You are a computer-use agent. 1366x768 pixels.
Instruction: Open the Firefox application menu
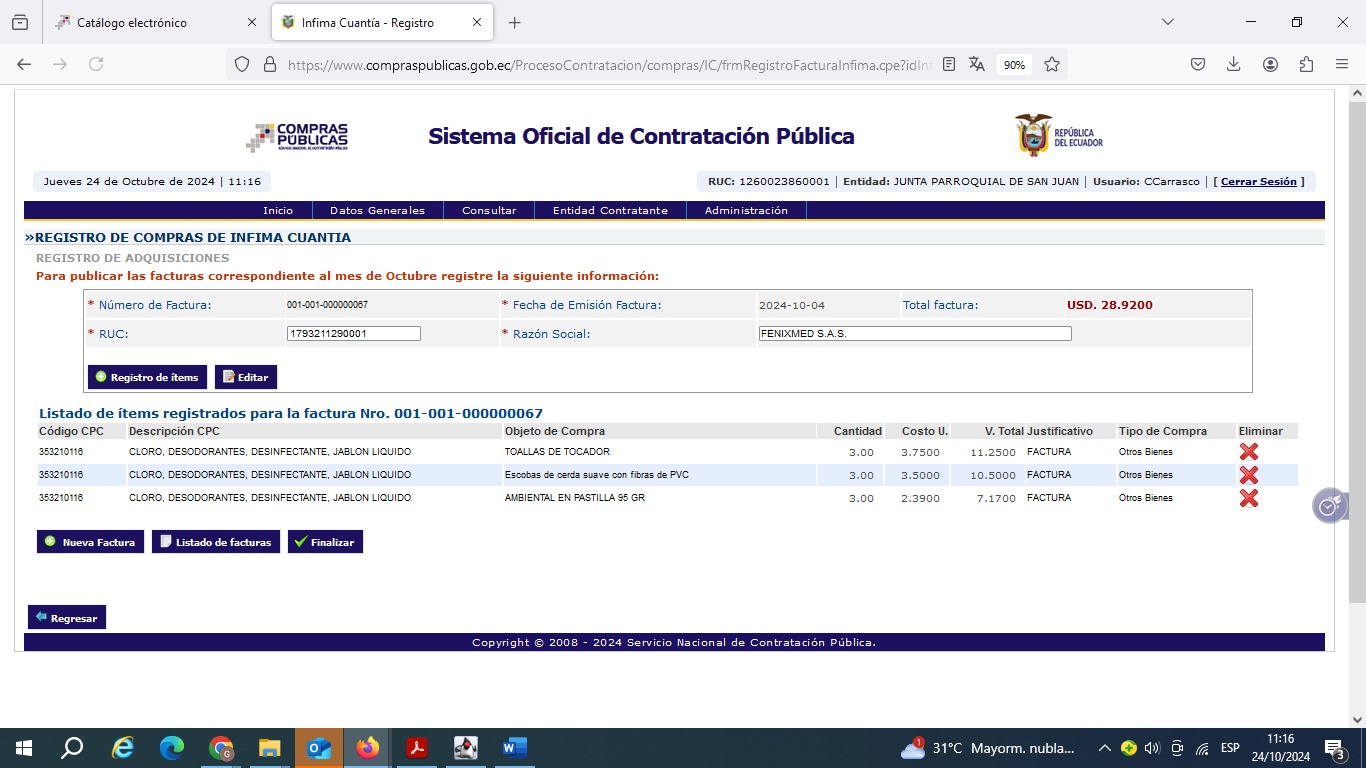pyautogui.click(x=1342, y=64)
